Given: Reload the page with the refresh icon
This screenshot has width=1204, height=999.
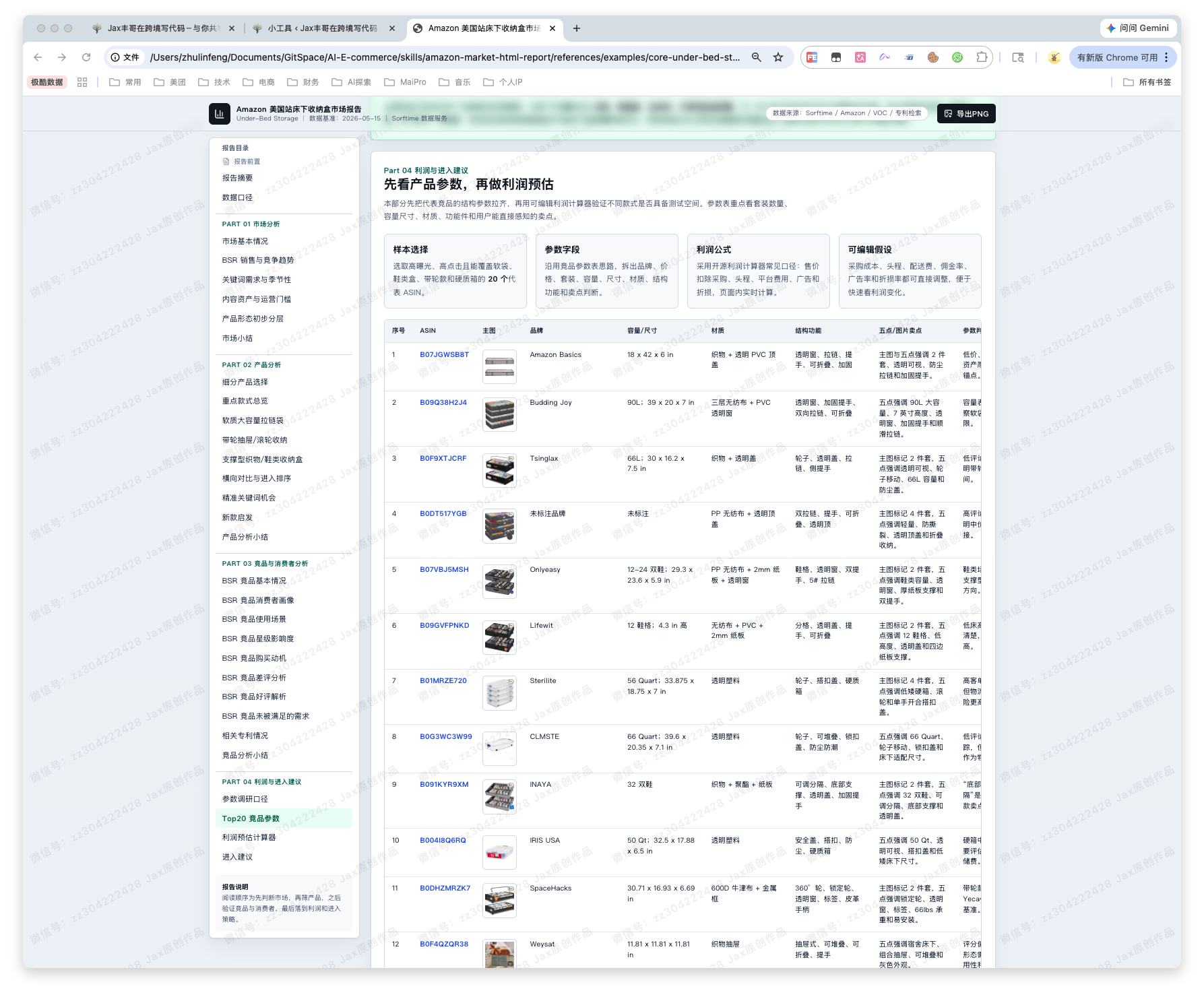Looking at the screenshot, I should 86,57.
